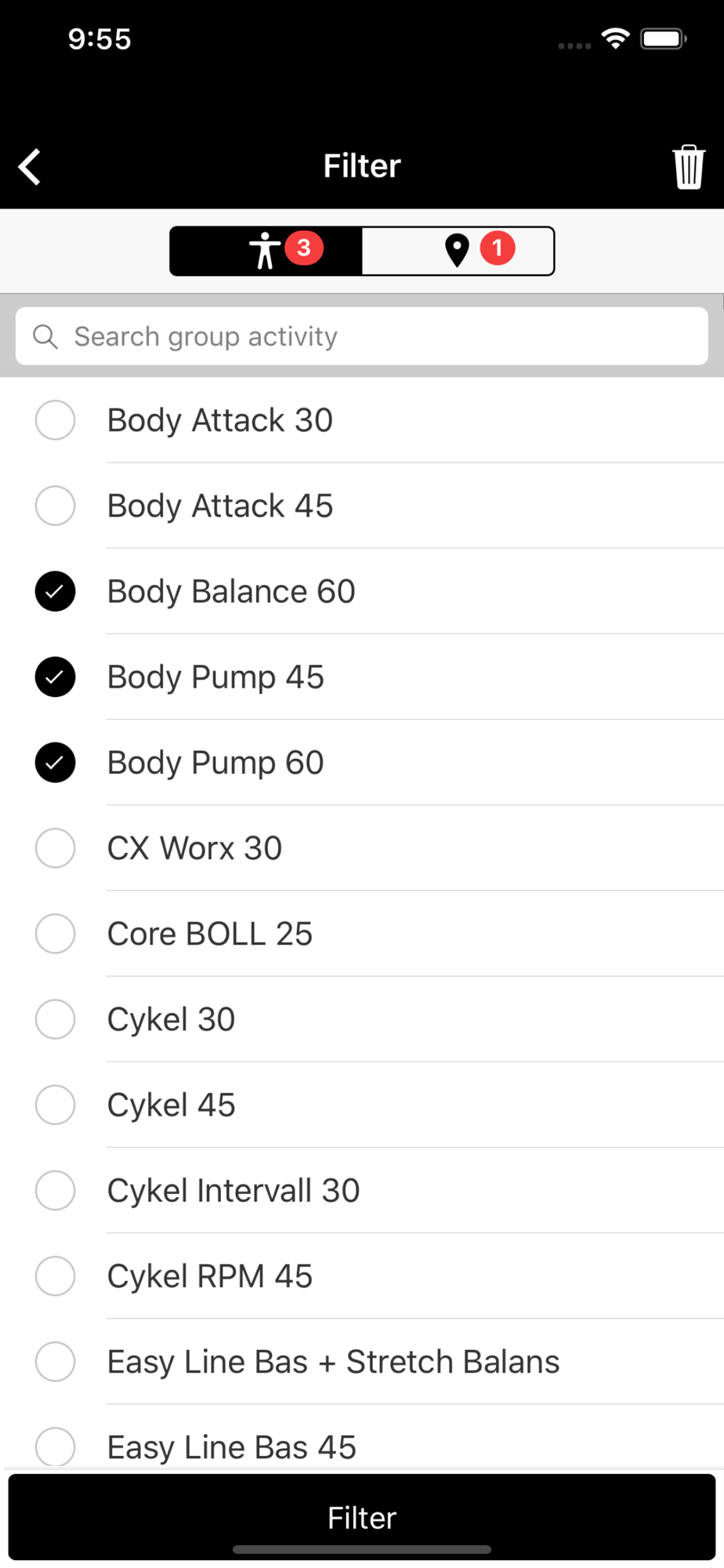The height and width of the screenshot is (1568, 724).
Task: Uncheck Body Balance 60
Action: [x=56, y=591]
